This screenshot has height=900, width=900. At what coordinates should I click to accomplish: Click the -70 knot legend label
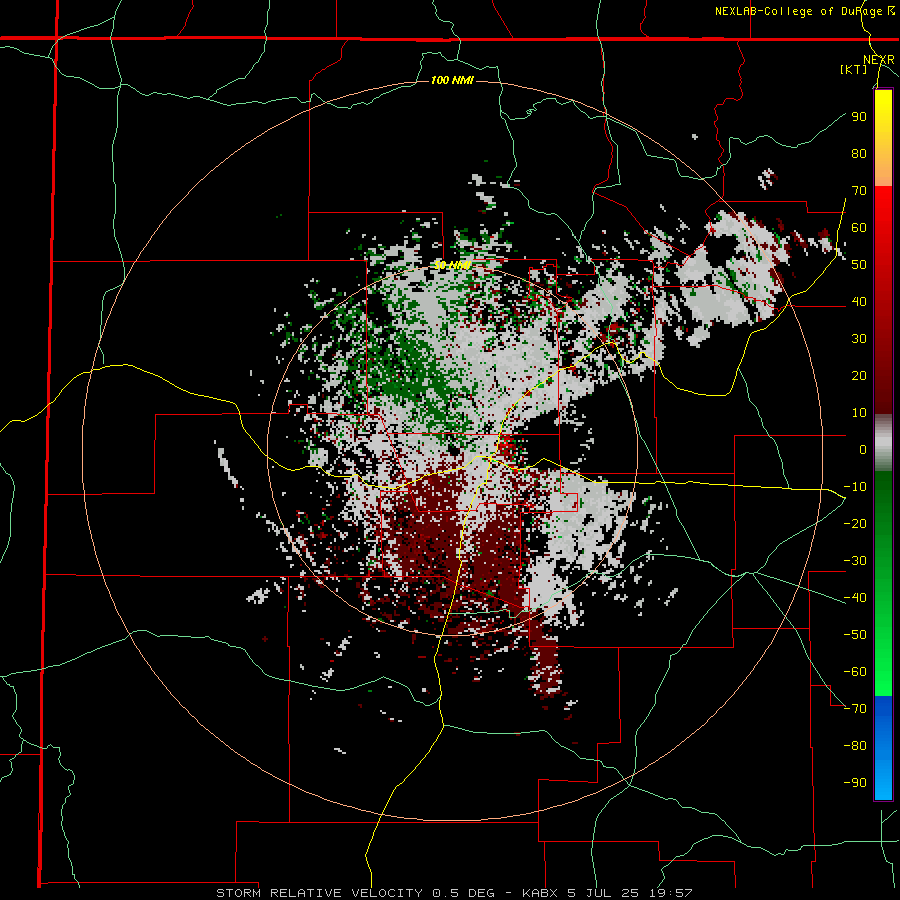[855, 709]
